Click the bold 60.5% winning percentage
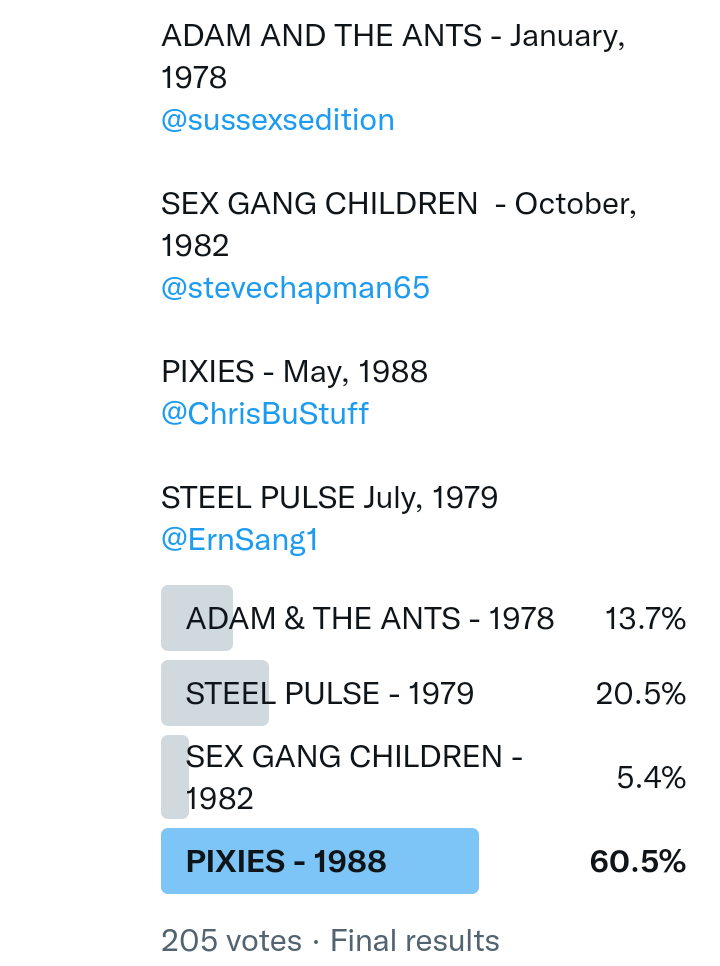This screenshot has width=720, height=966. point(638,862)
